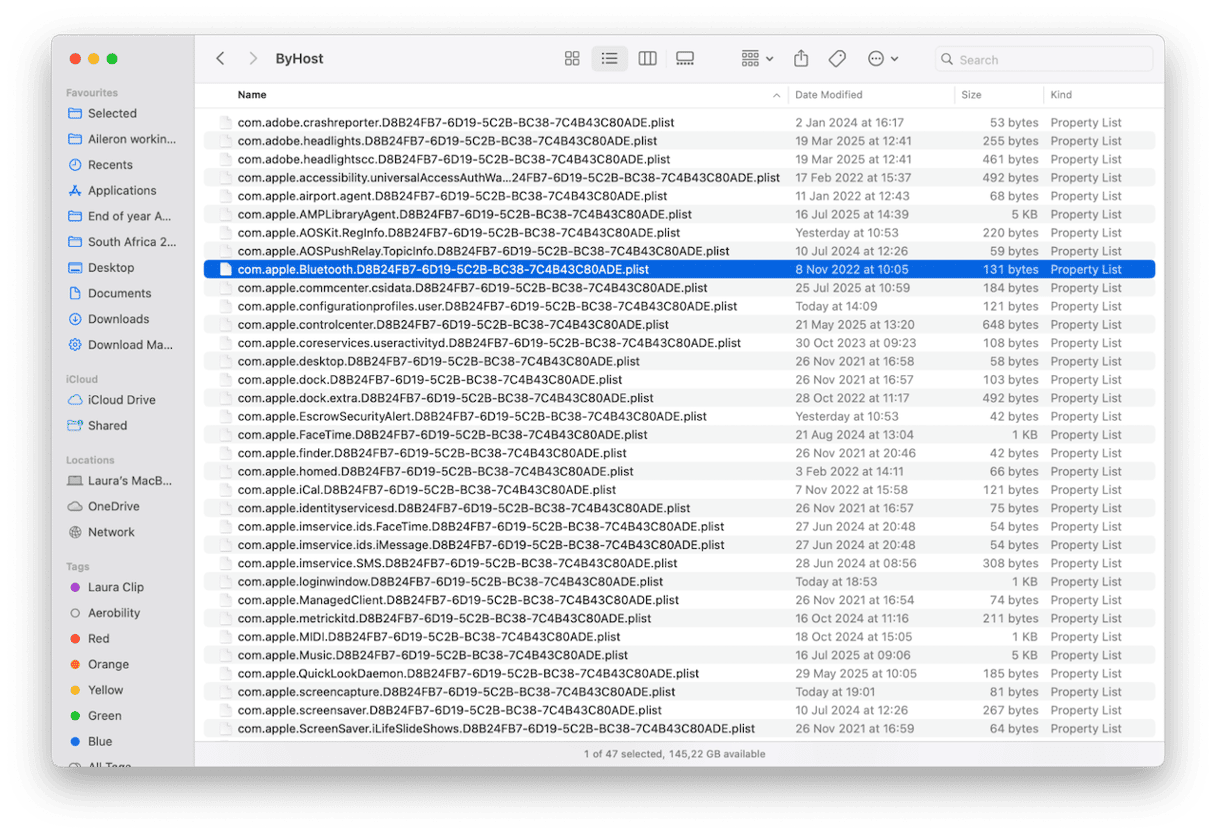Go back with the left chevron

pos(220,59)
